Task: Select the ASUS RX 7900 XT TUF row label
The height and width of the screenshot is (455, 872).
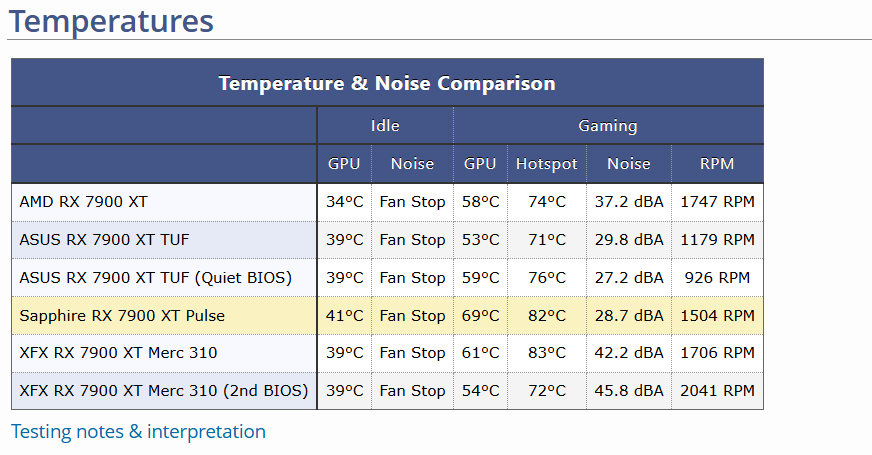Action: (104, 240)
